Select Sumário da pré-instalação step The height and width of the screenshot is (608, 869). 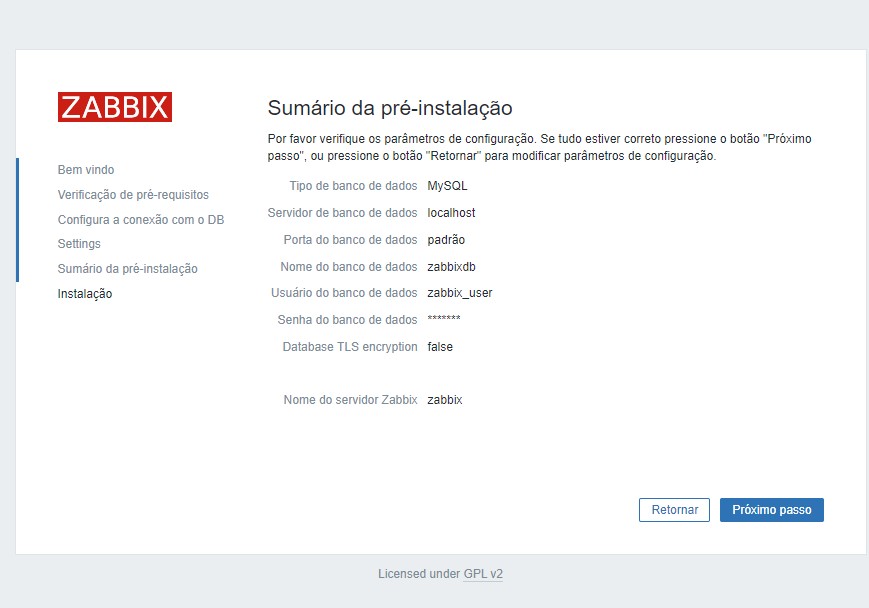coord(129,268)
